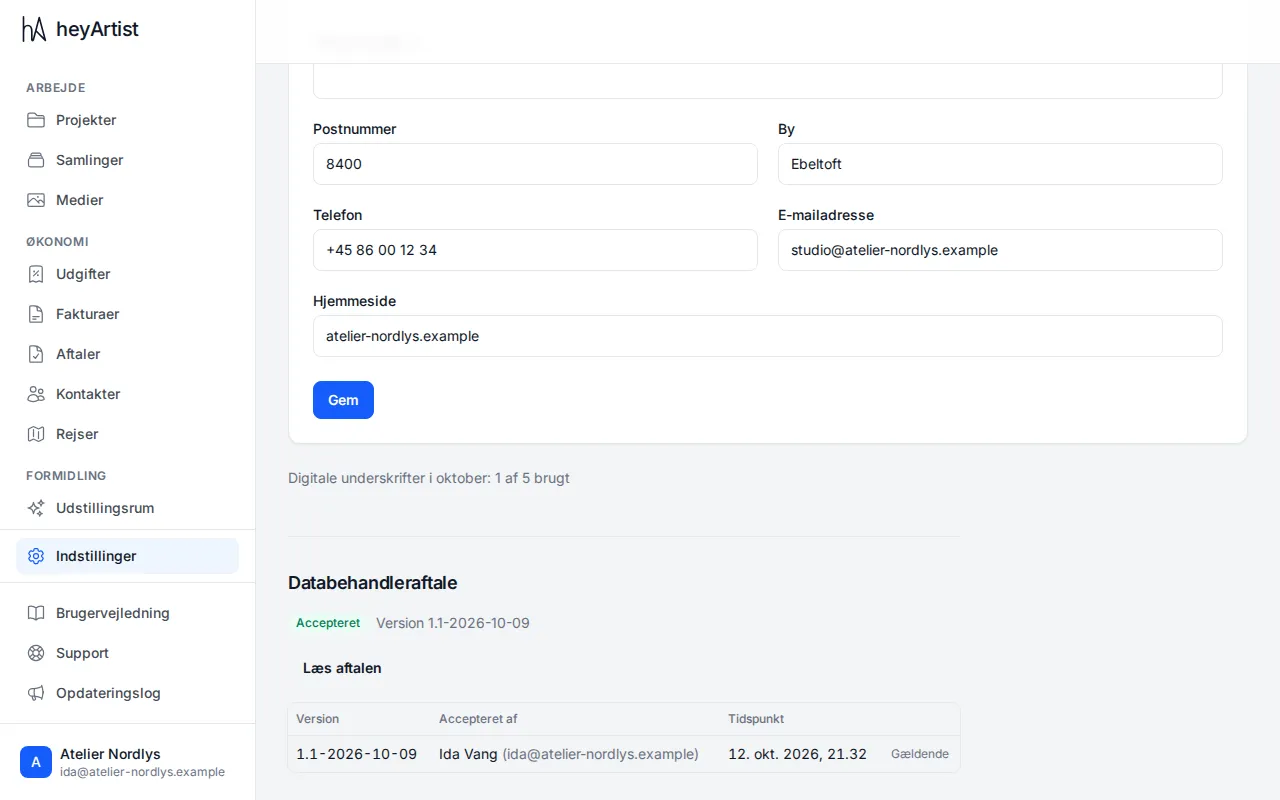Viewport: 1280px width, 800px height.
Task: Open the Læs aftalen link
Action: click(x=342, y=668)
